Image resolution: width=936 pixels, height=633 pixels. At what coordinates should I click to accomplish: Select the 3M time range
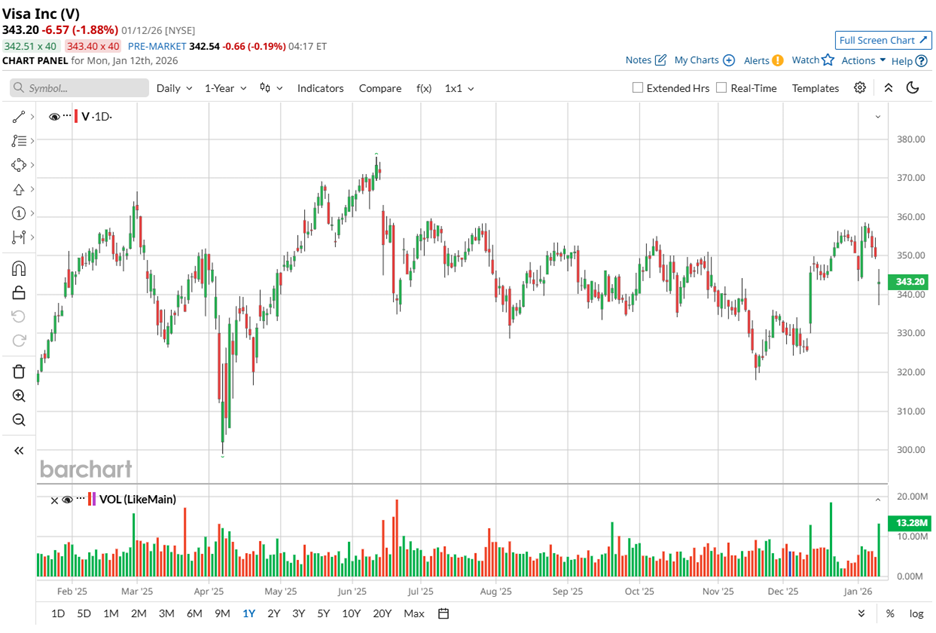[x=167, y=613]
